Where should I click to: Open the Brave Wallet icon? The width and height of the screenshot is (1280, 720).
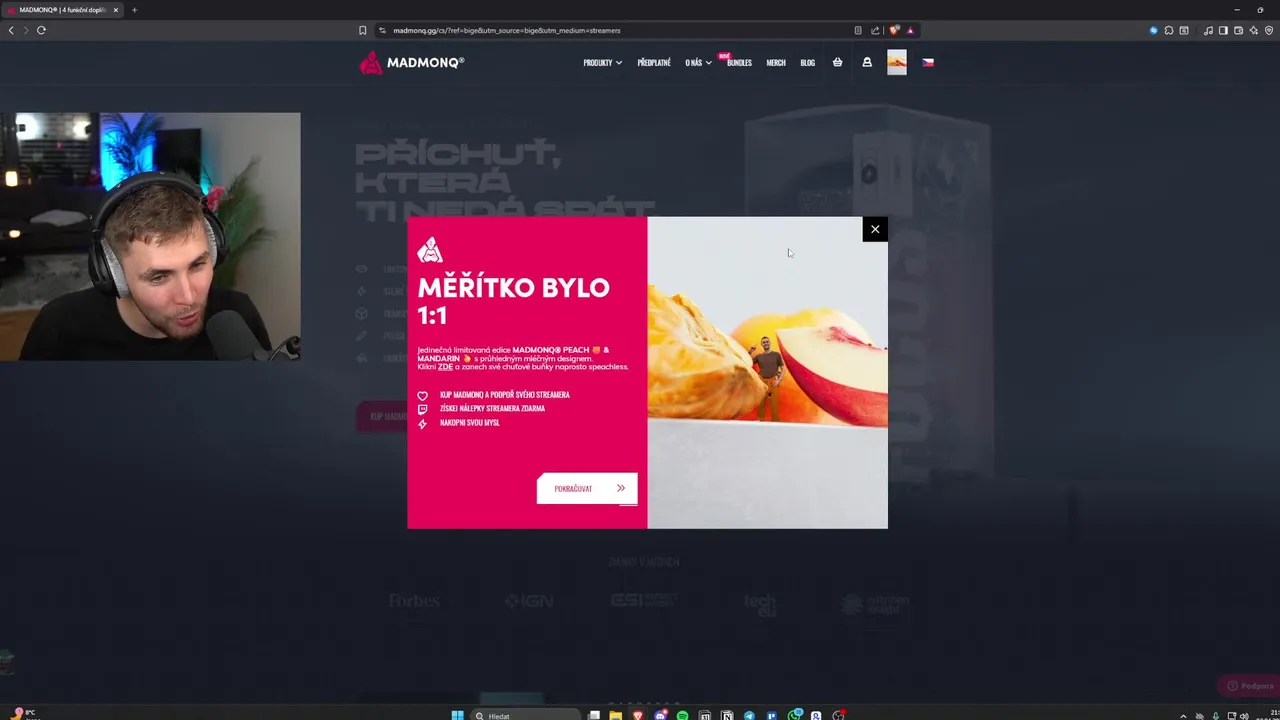[1238, 30]
